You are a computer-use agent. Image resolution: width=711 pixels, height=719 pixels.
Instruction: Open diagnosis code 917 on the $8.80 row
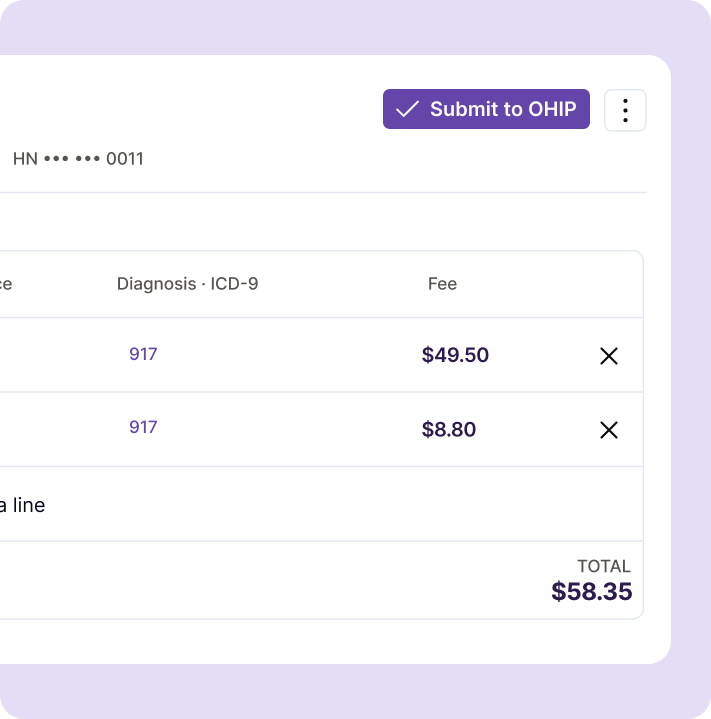tap(143, 427)
